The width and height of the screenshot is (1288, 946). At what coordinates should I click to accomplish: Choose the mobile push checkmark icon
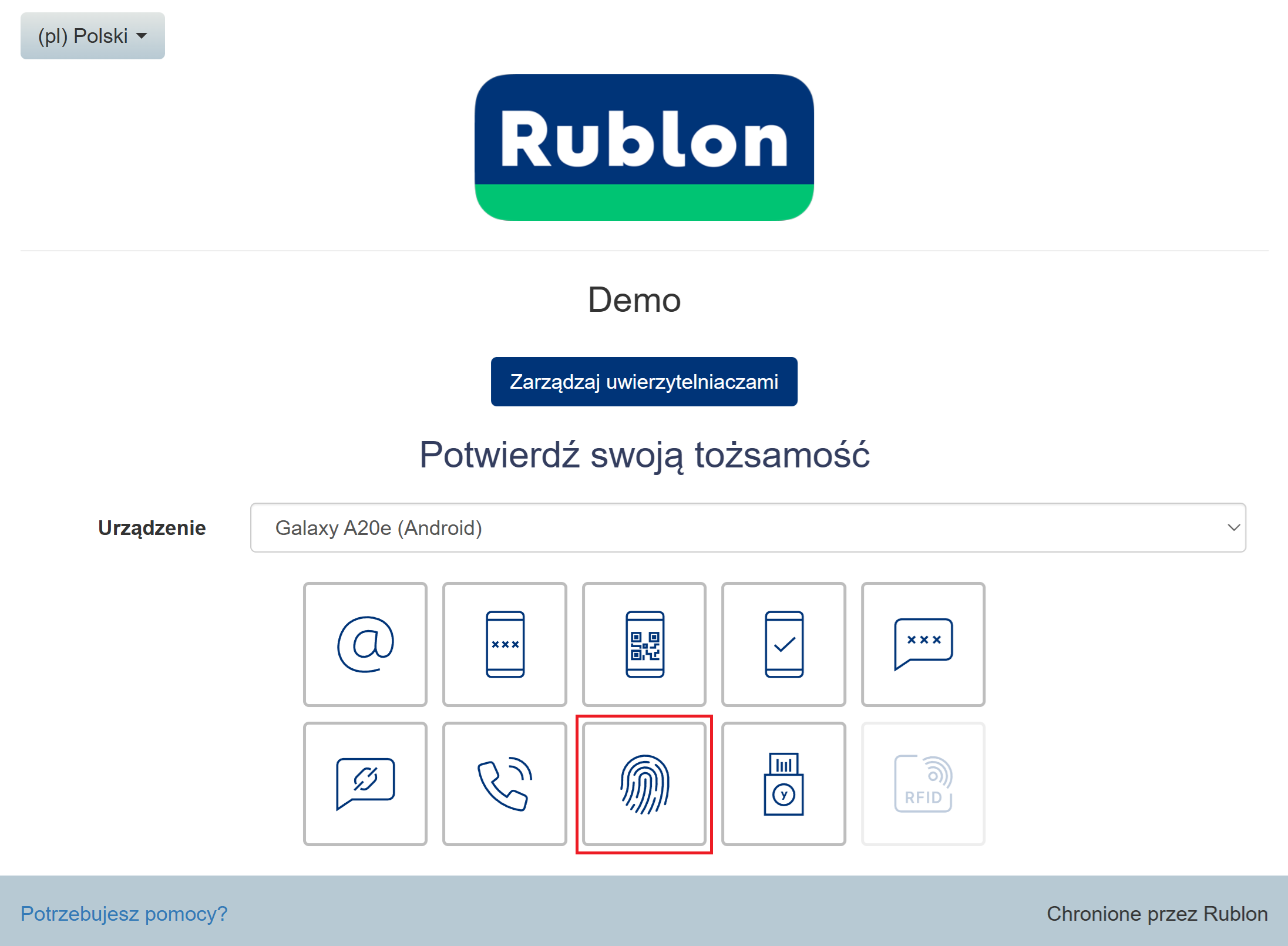tap(783, 644)
